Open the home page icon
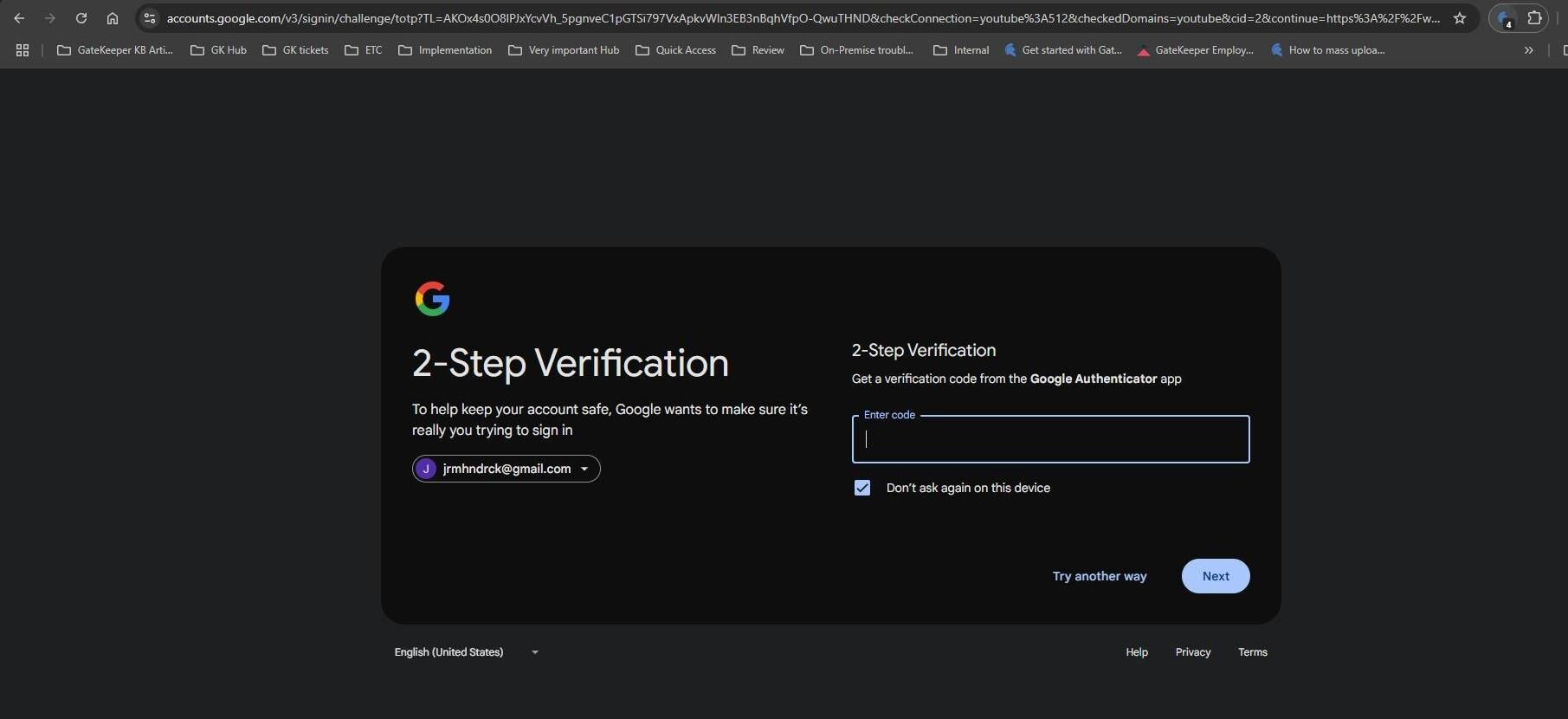Viewport: 1568px width, 719px height. coord(113,18)
